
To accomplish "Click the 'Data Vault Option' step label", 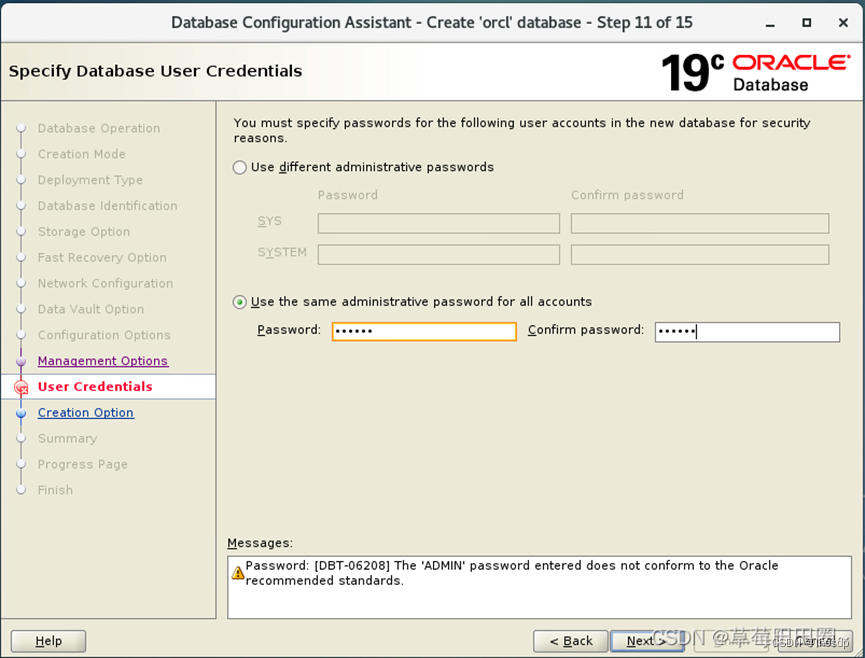I will tap(91, 309).
